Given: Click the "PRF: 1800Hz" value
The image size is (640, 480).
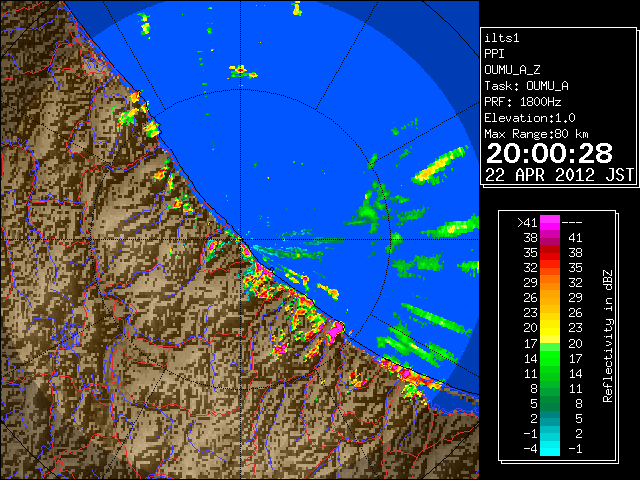Looking at the screenshot, I should (523, 102).
